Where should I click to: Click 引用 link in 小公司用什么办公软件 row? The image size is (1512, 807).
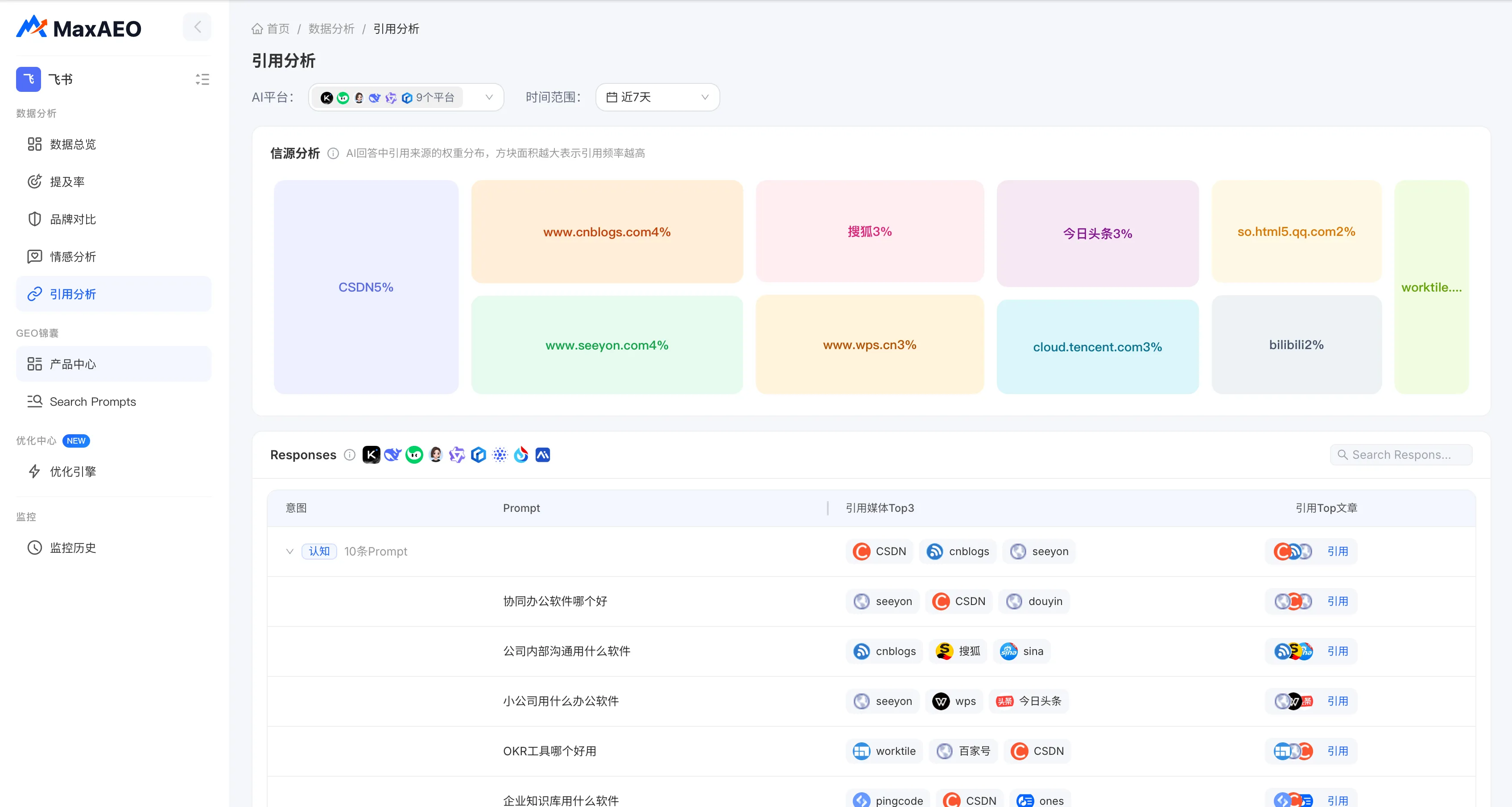(x=1338, y=701)
